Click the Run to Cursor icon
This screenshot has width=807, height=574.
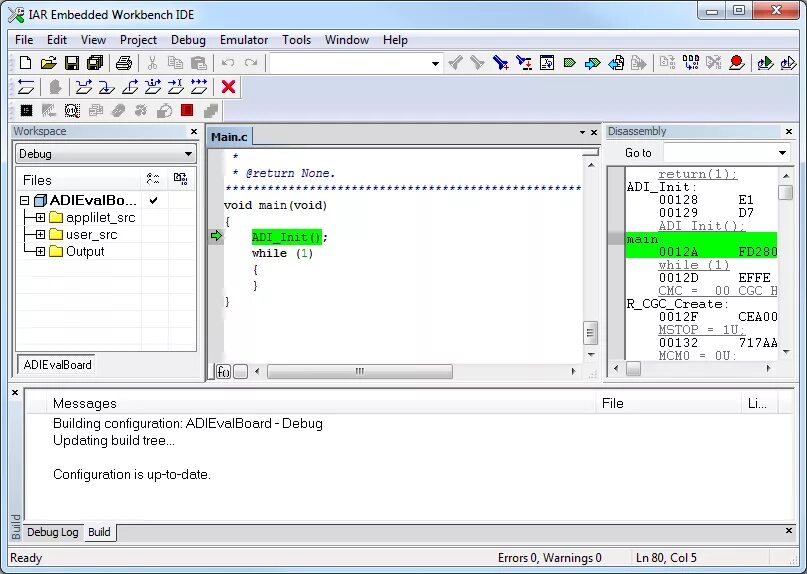176,86
